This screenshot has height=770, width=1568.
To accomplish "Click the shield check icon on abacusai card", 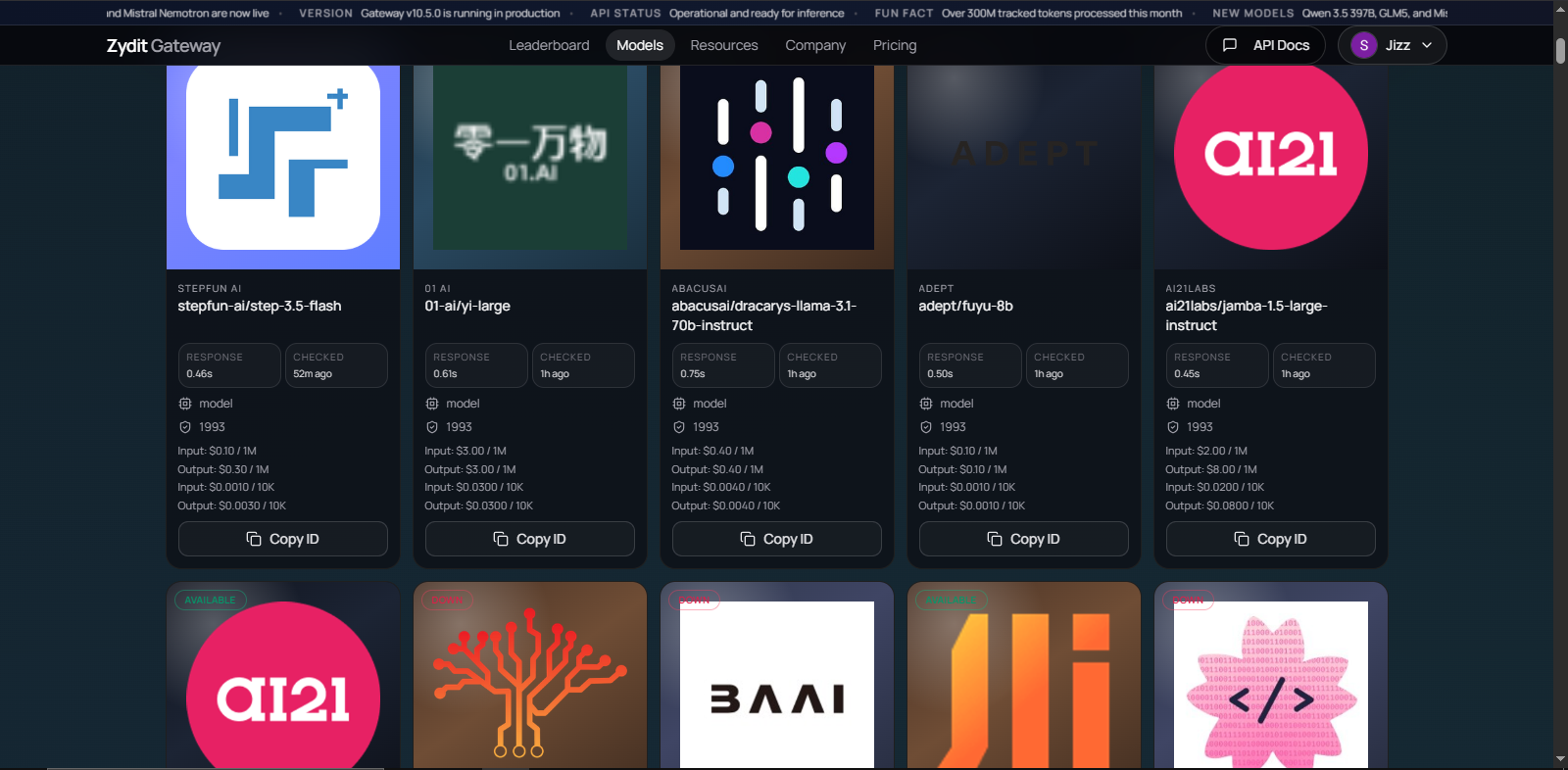I will pyautogui.click(x=679, y=427).
